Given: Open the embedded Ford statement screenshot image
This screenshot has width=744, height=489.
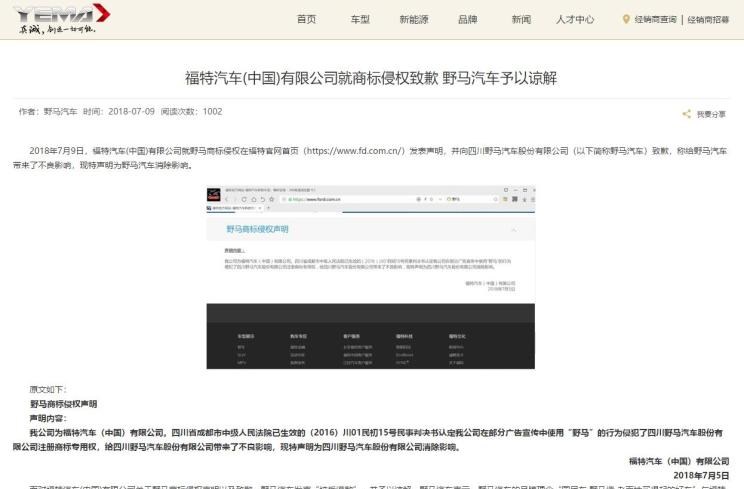Looking at the screenshot, I should click(371, 277).
